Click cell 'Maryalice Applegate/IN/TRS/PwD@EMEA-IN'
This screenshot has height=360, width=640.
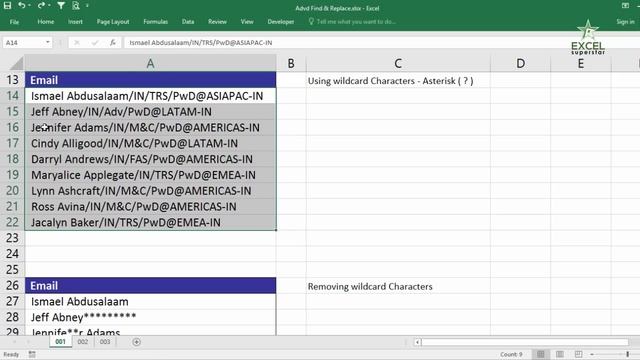point(150,175)
